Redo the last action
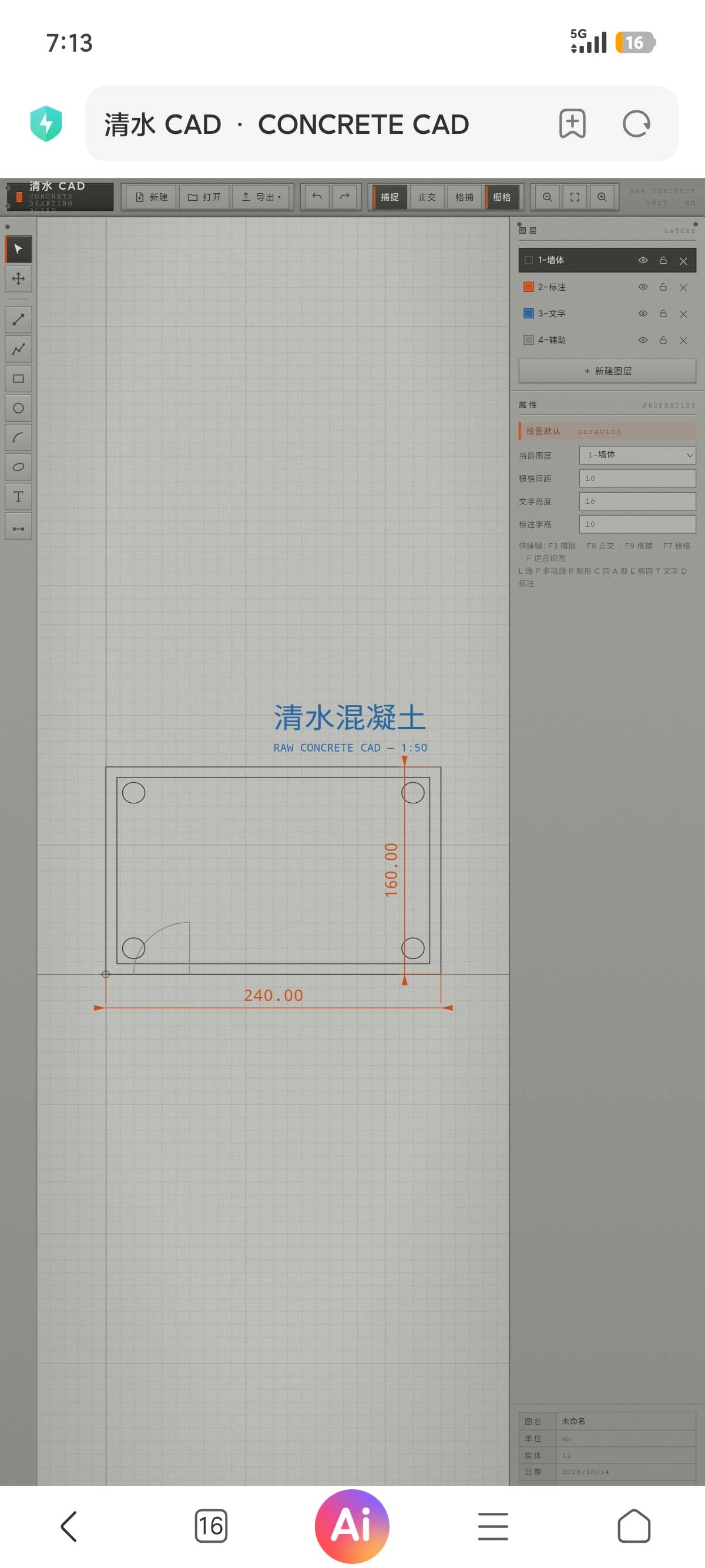Screen dimensions: 705x1568 click(x=345, y=197)
